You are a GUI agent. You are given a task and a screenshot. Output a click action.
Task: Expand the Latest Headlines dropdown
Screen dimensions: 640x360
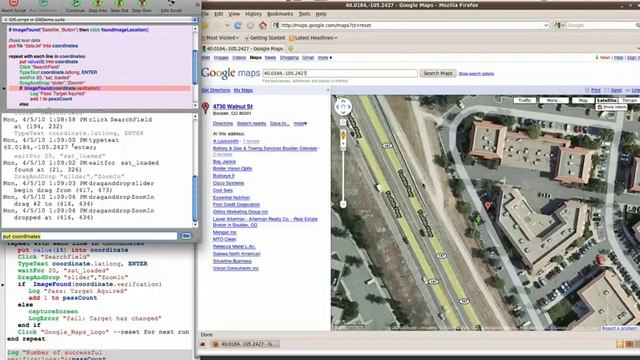click(336, 38)
